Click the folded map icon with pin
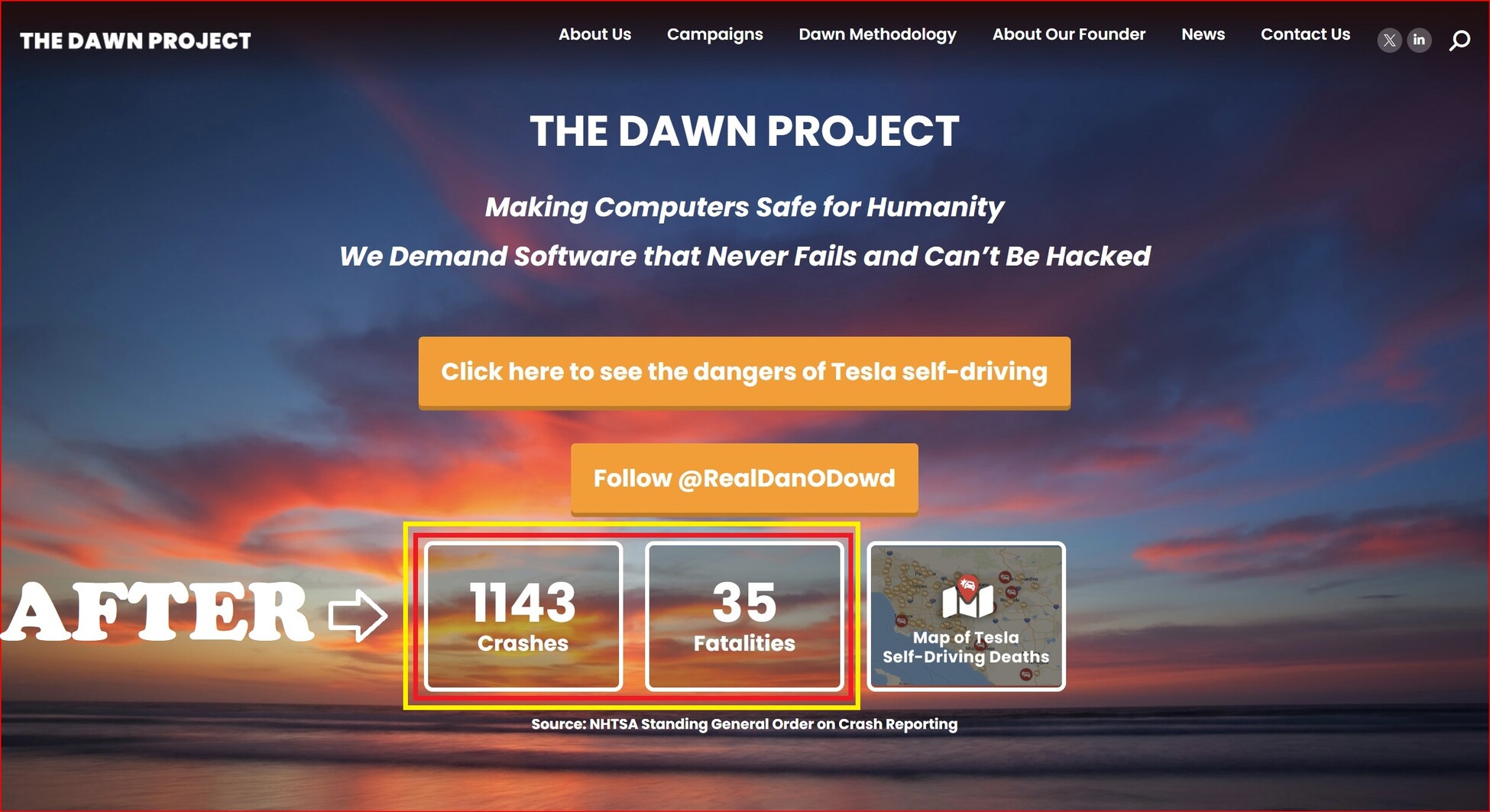1490x812 pixels. click(967, 597)
